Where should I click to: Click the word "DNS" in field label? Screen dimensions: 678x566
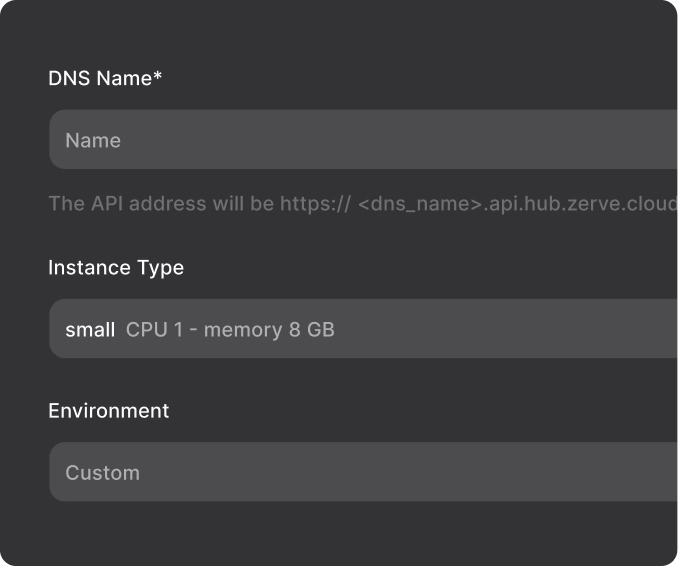click(70, 78)
